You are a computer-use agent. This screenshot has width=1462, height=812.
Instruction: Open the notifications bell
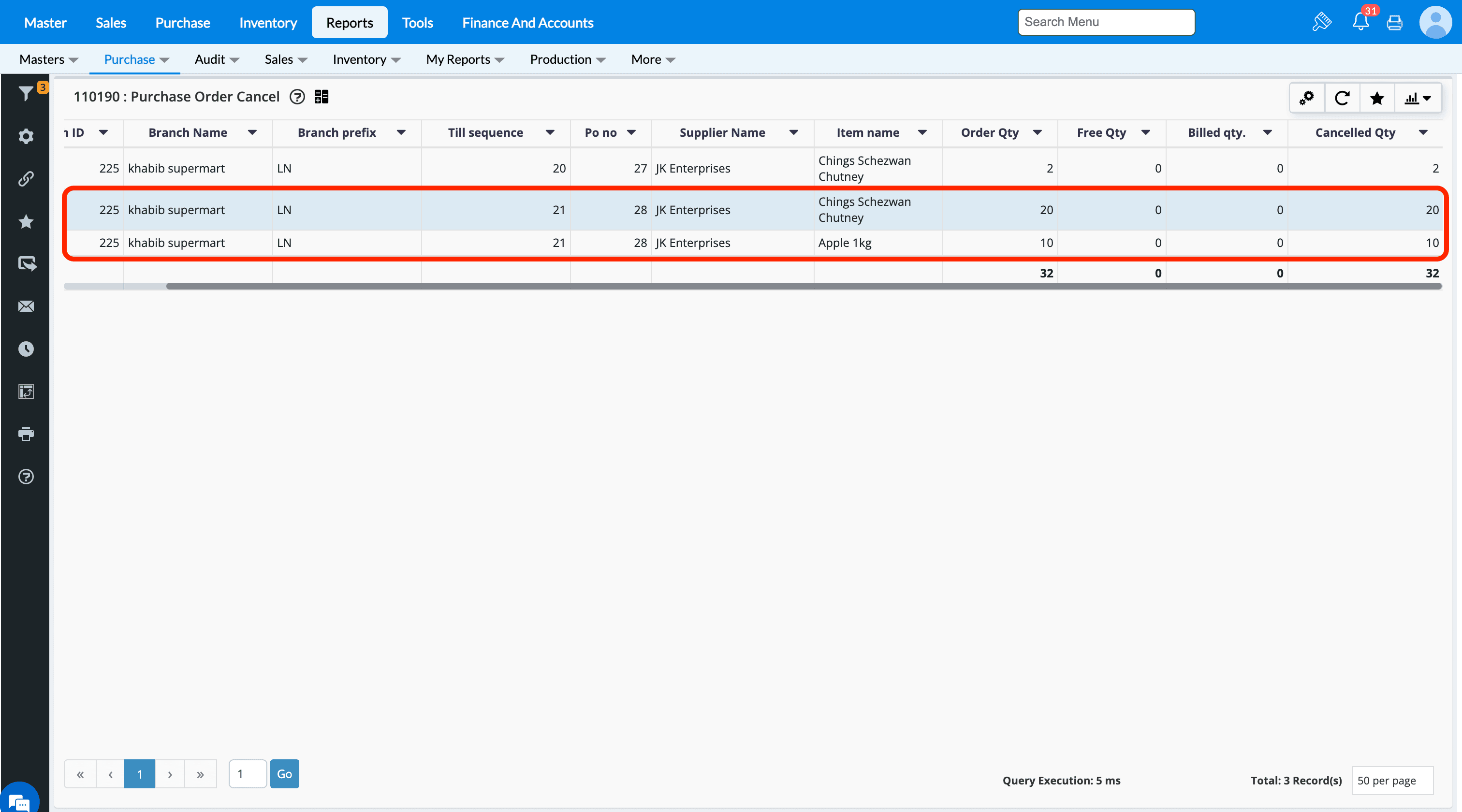pos(1360,22)
